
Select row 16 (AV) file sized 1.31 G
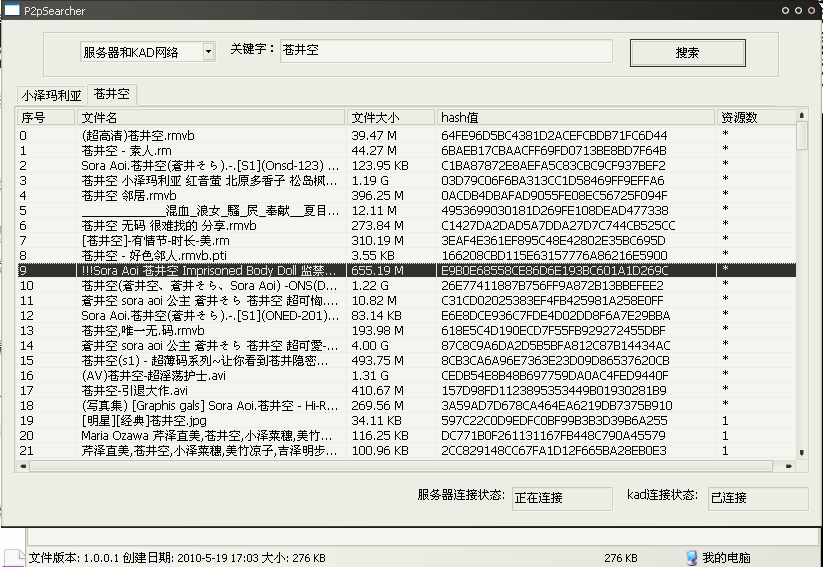406,376
